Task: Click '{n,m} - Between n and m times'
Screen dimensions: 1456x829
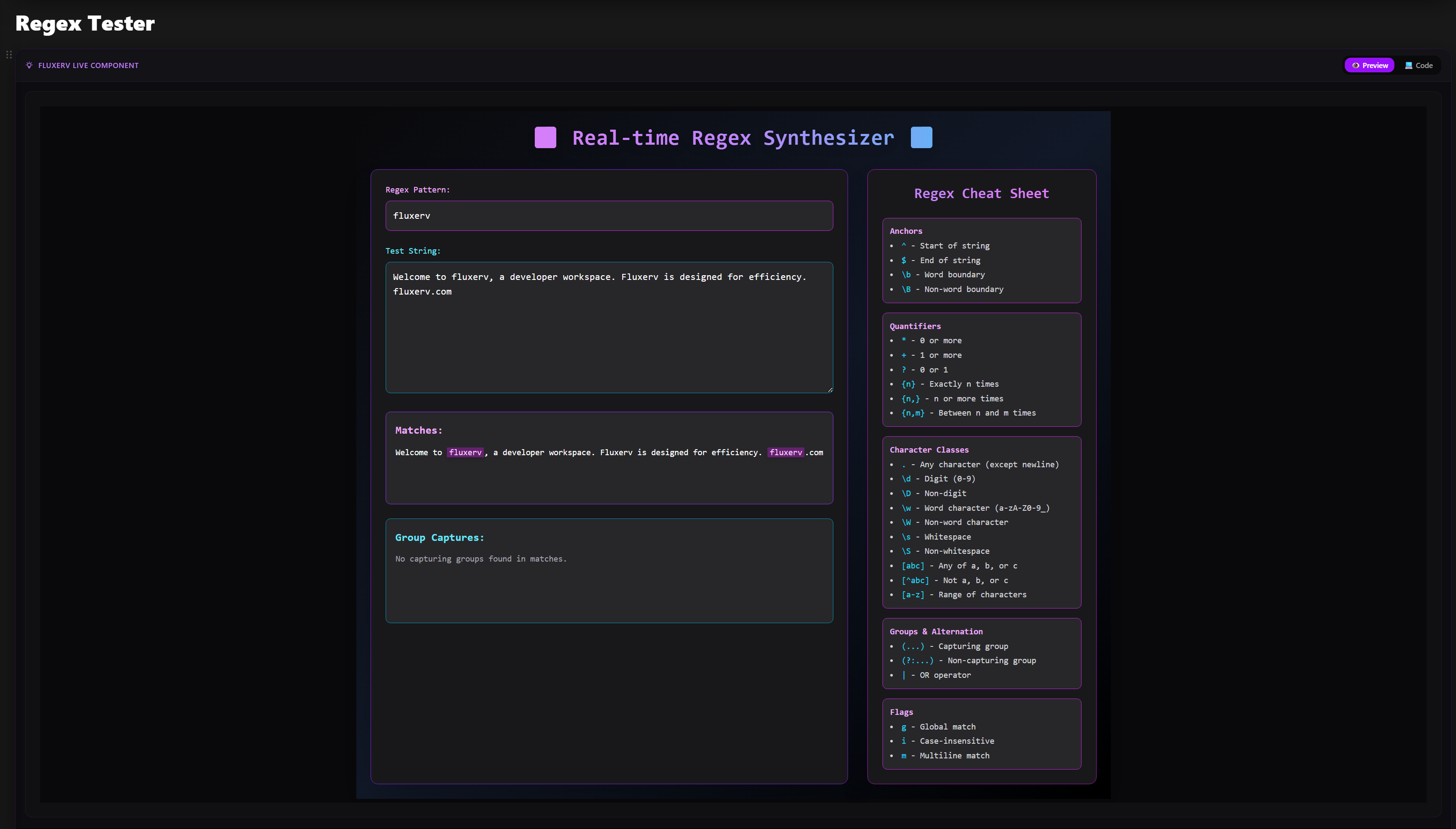Action: coord(968,413)
